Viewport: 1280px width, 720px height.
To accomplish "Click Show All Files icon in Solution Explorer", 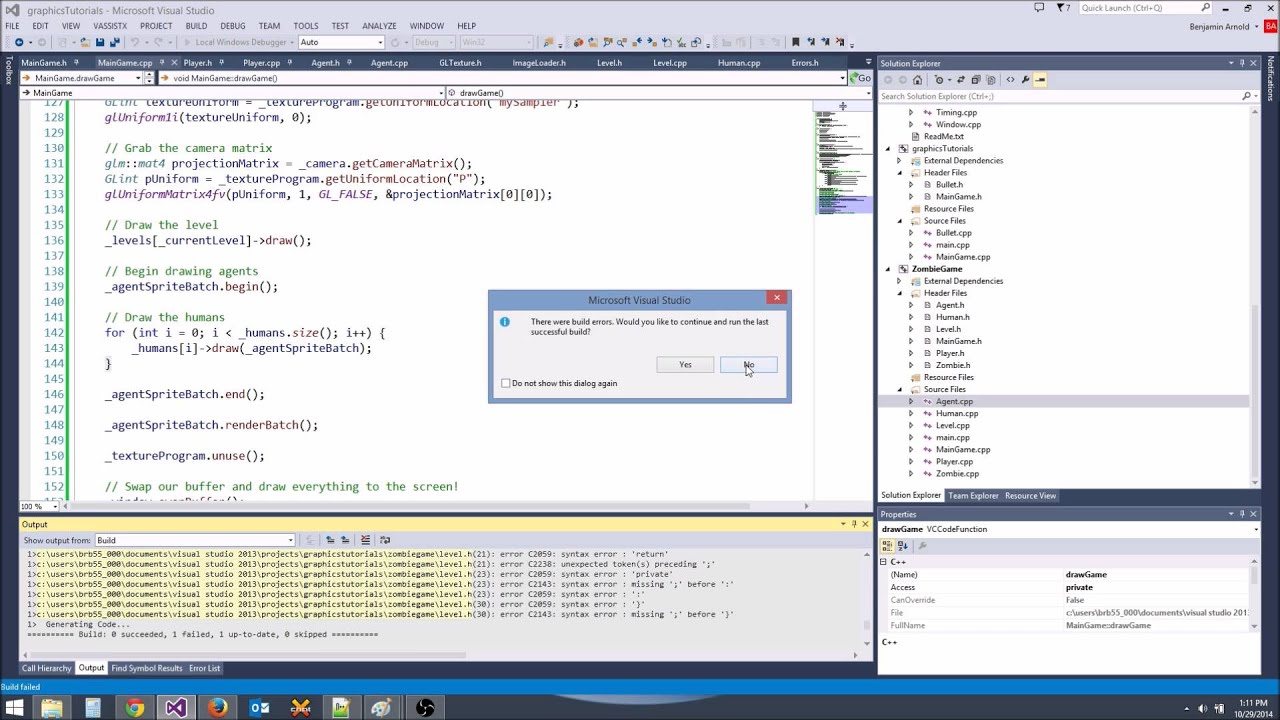I will click(991, 80).
